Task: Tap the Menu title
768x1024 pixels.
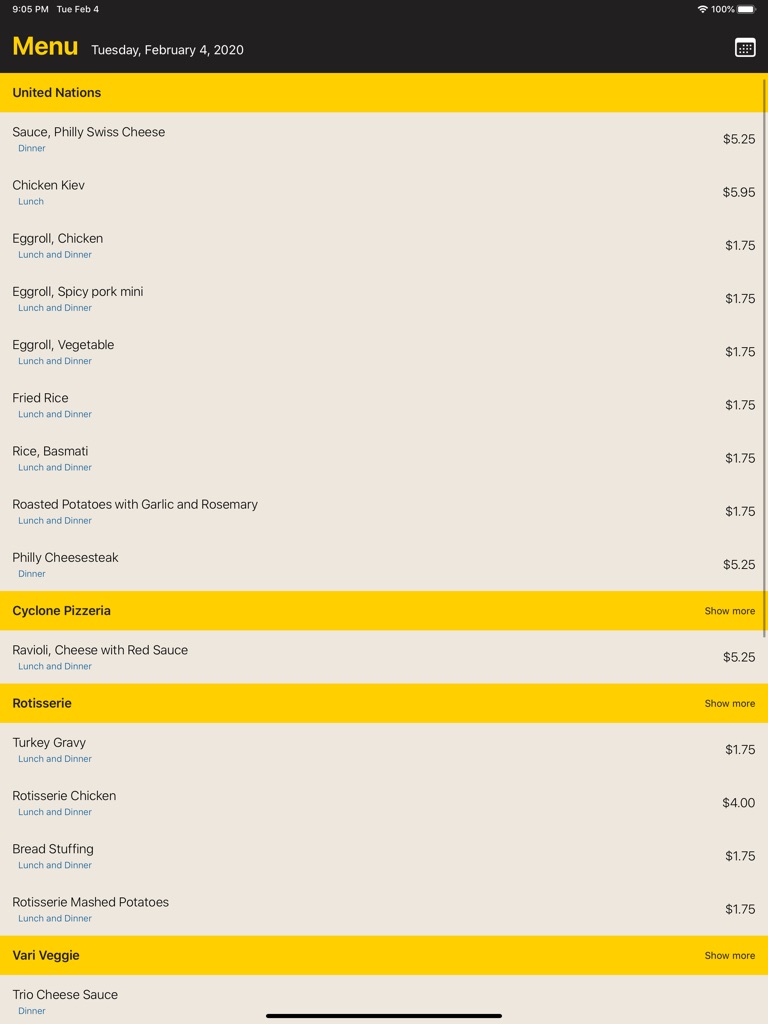Action: [45, 47]
